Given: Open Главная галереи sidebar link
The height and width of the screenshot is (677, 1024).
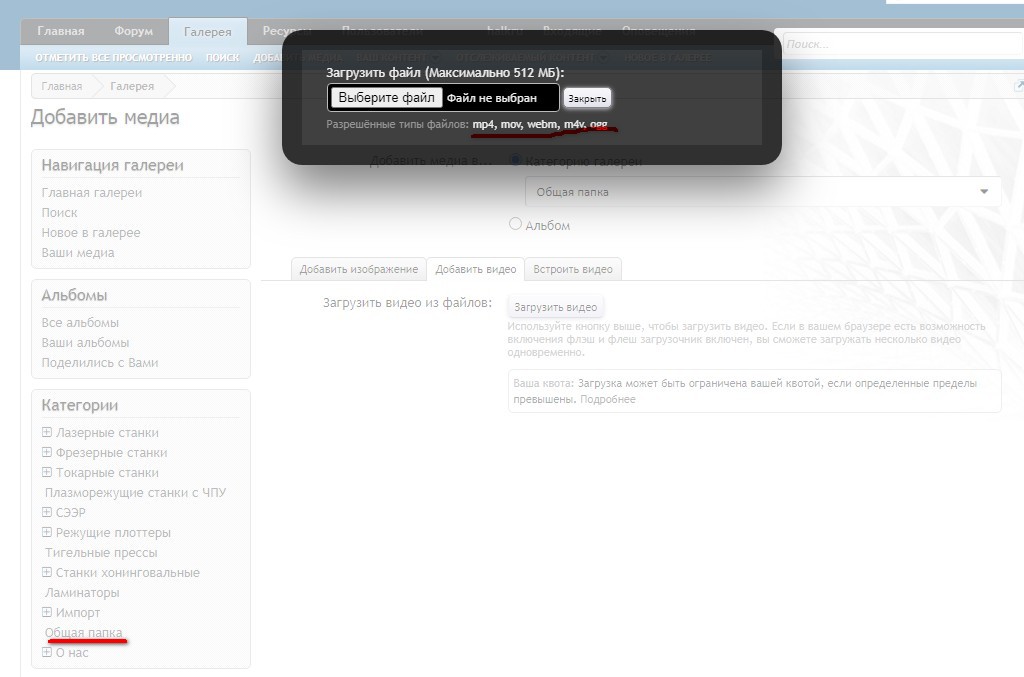Looking at the screenshot, I should pyautogui.click(x=91, y=193).
